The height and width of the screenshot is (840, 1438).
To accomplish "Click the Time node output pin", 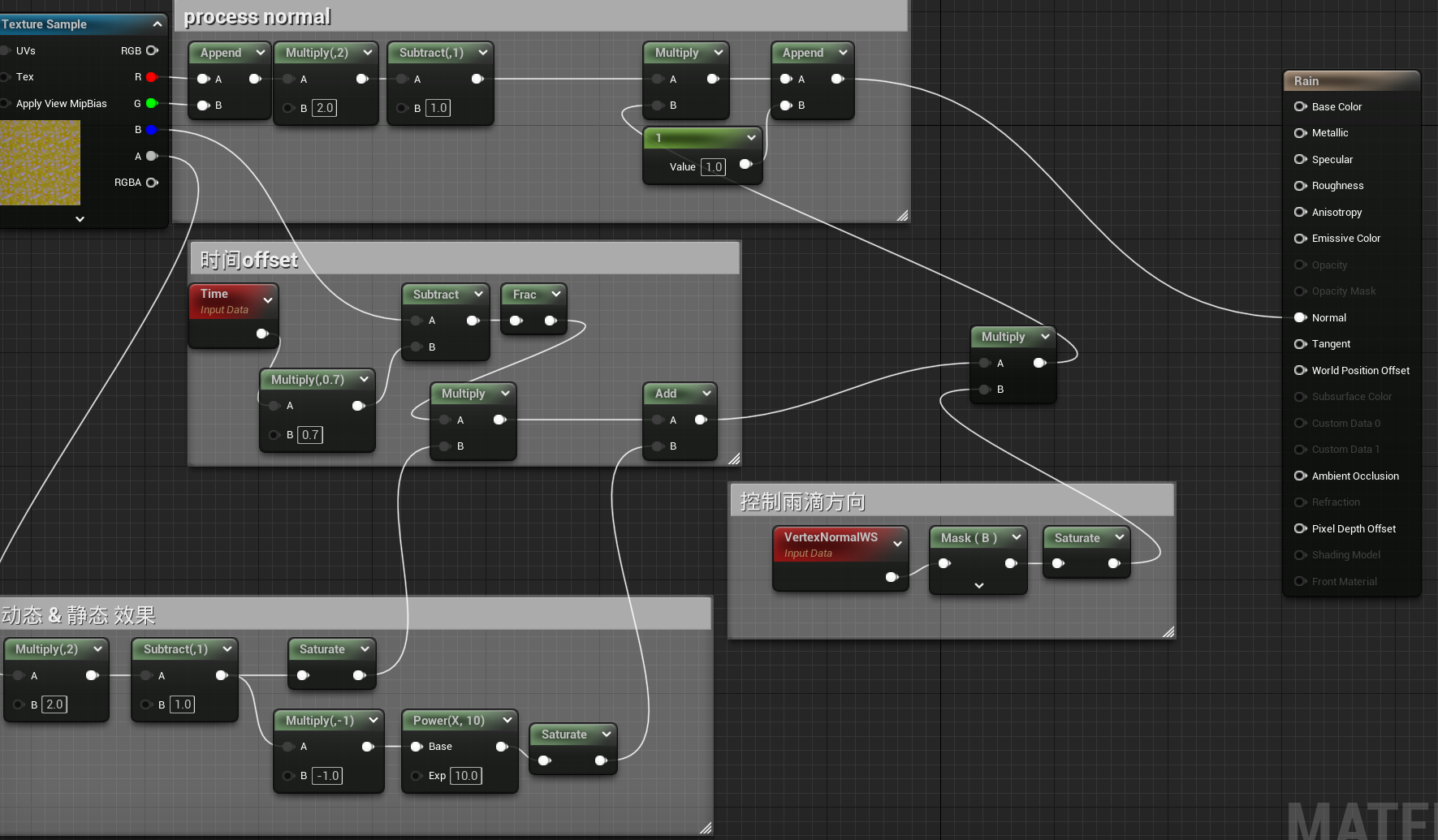I will point(262,334).
